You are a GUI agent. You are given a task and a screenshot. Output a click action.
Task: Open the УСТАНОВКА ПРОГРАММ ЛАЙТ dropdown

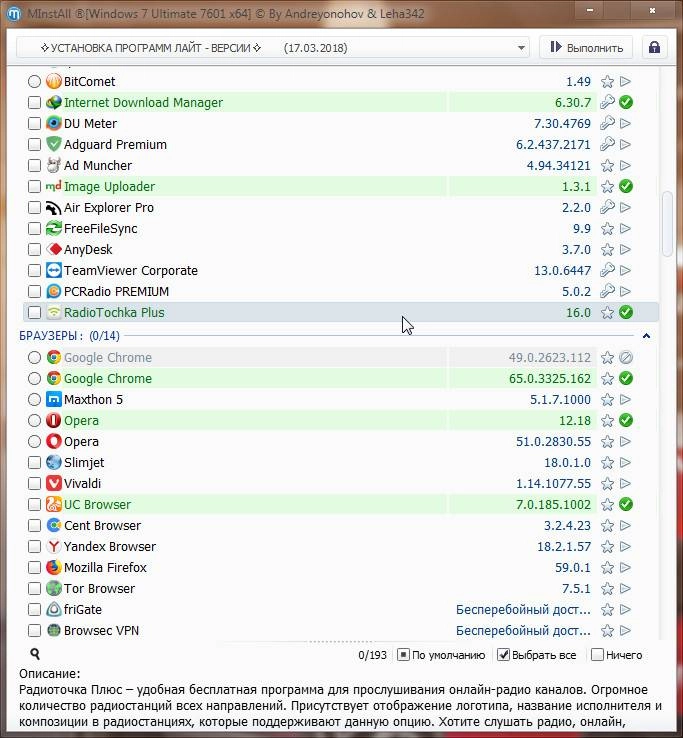click(x=273, y=48)
